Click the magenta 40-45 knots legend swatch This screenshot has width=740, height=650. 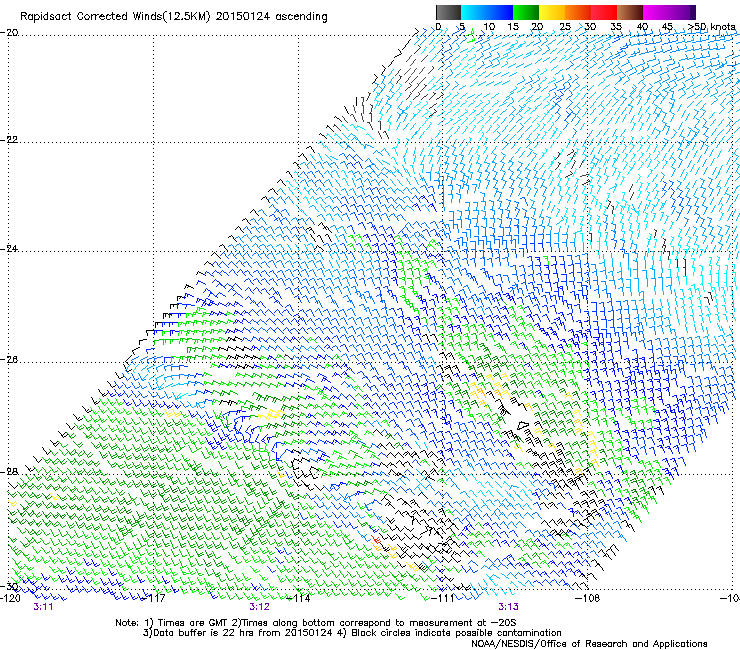(656, 12)
